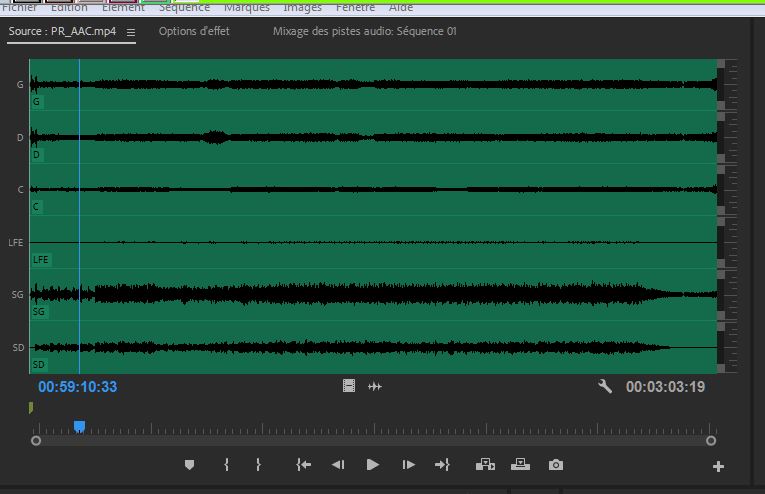The image size is (765, 494).
Task: Click the Mark Out bracket icon
Action: tap(258, 465)
